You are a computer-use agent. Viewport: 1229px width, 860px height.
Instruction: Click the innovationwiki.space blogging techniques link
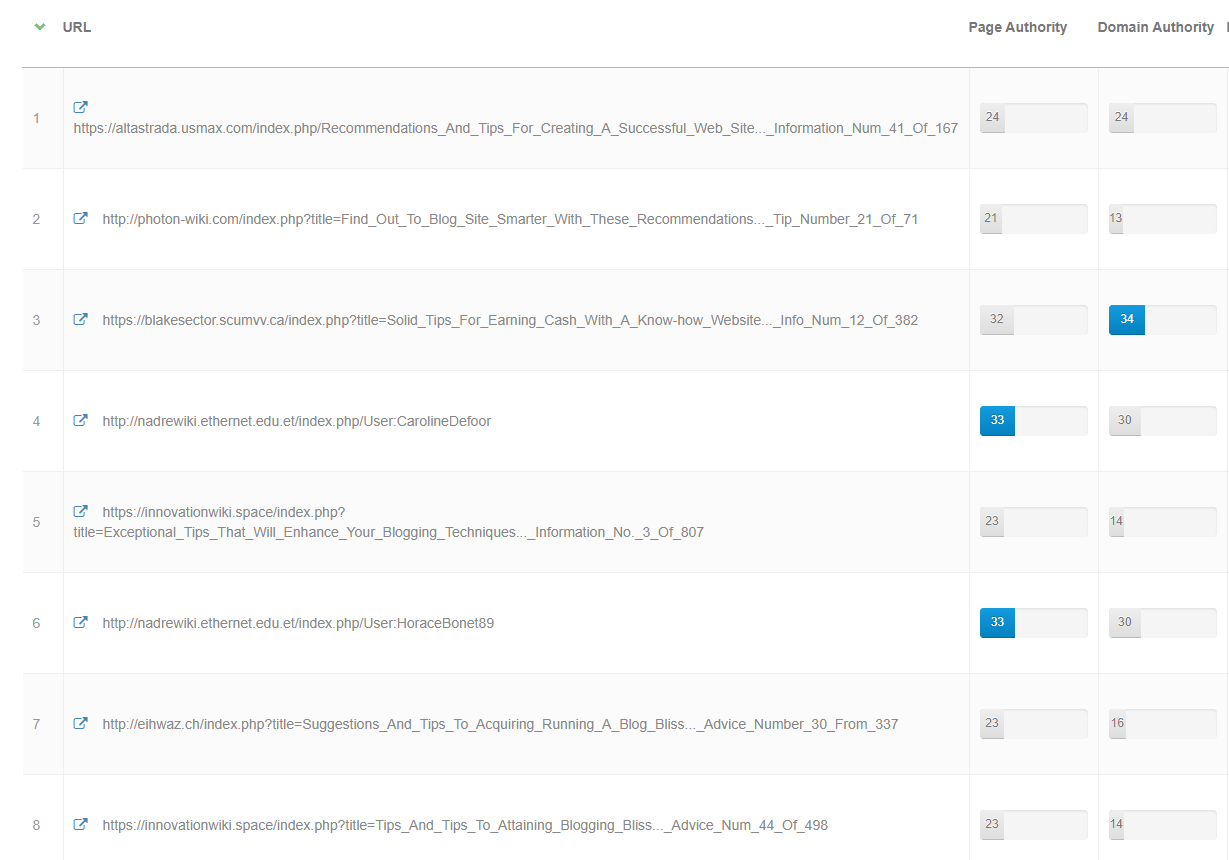388,522
